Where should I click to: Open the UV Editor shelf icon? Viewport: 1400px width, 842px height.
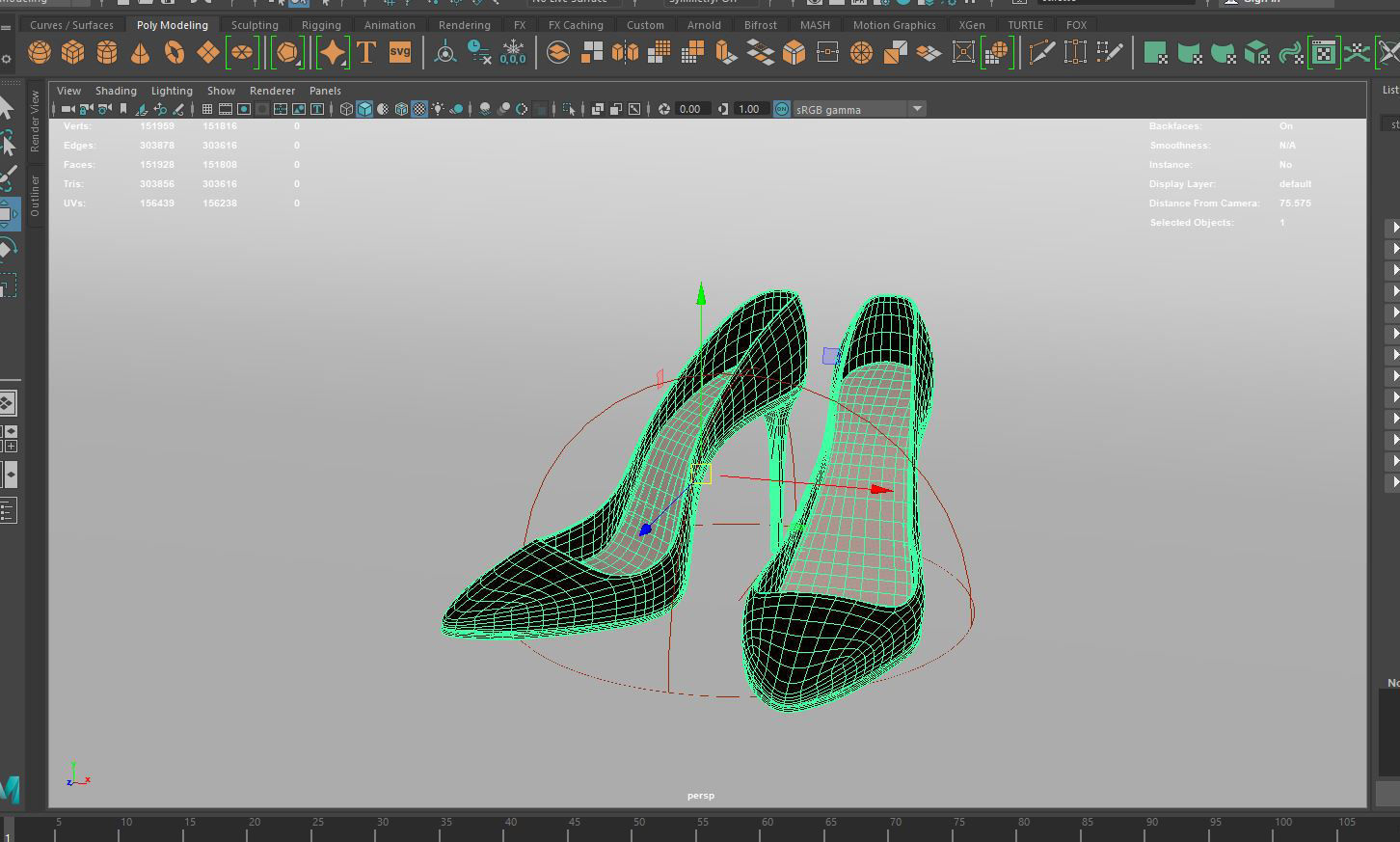tap(1324, 52)
